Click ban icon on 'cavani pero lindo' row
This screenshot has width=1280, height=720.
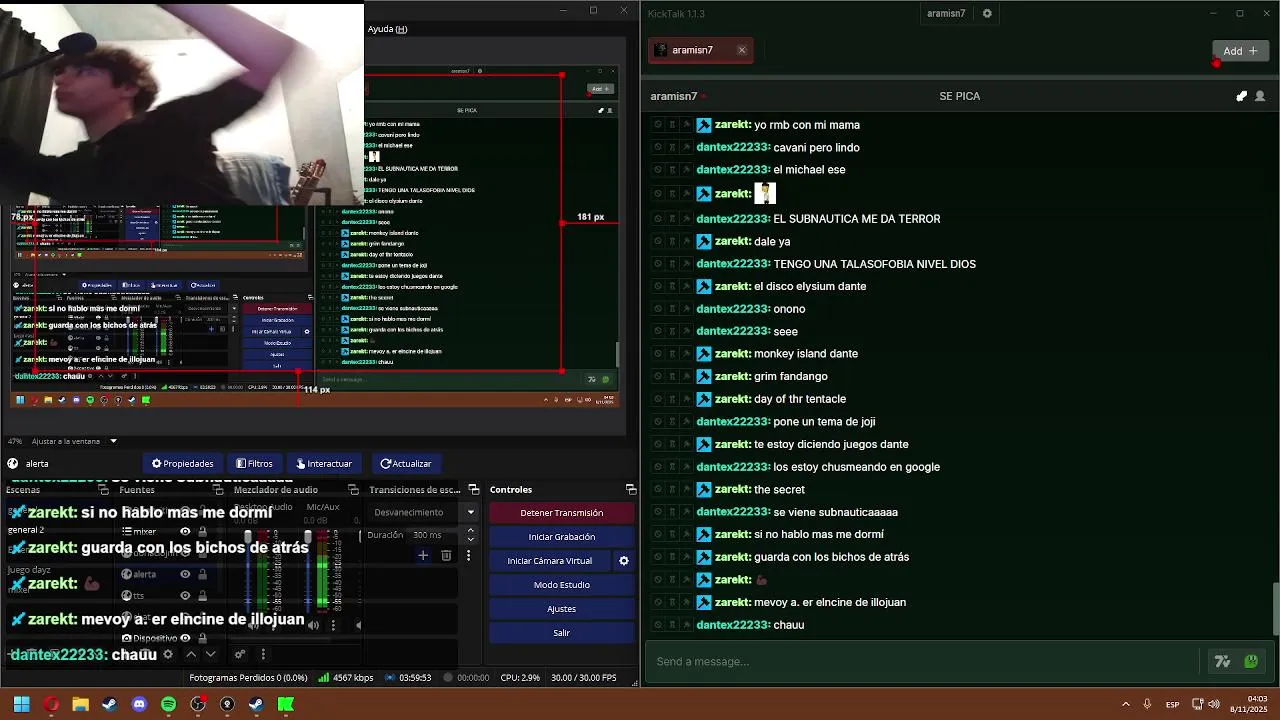tap(658, 147)
